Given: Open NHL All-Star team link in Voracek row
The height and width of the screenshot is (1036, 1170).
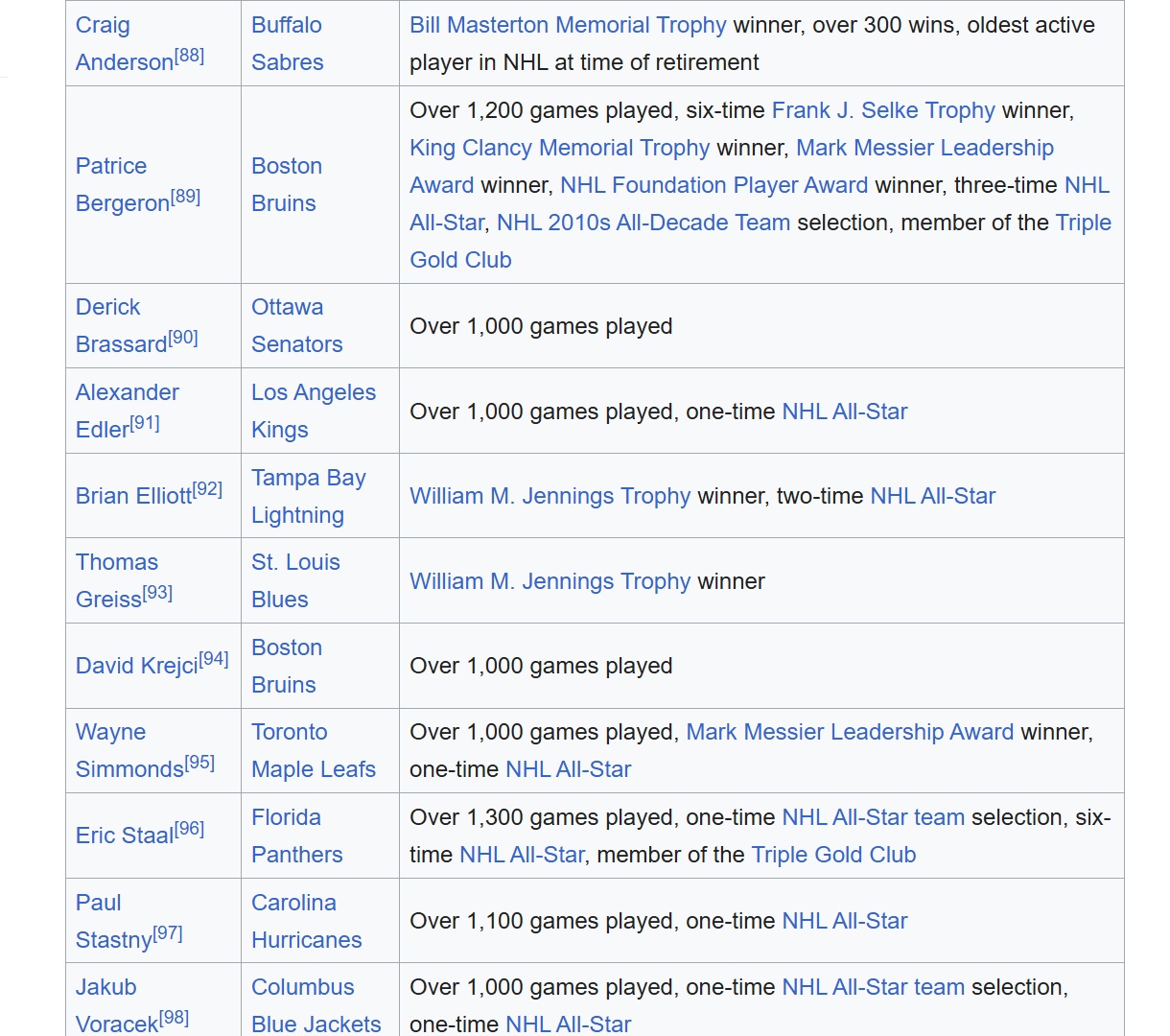Looking at the screenshot, I should 874,987.
